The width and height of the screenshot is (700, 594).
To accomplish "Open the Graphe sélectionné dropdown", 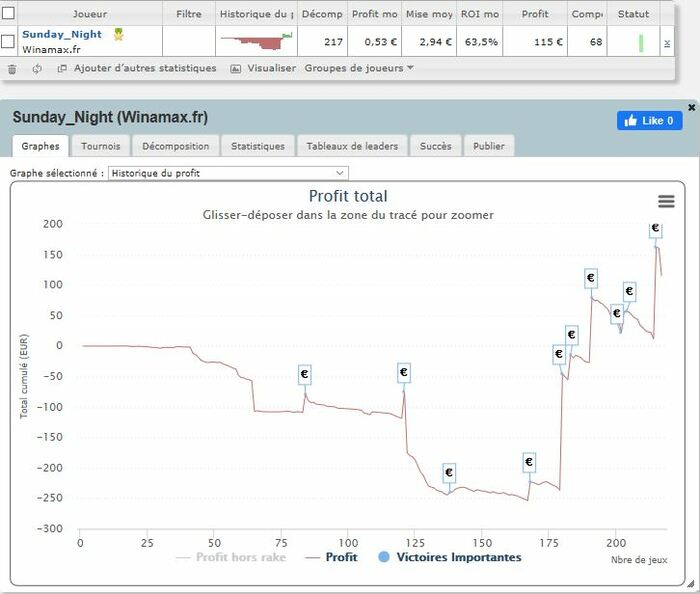I will click(x=228, y=173).
